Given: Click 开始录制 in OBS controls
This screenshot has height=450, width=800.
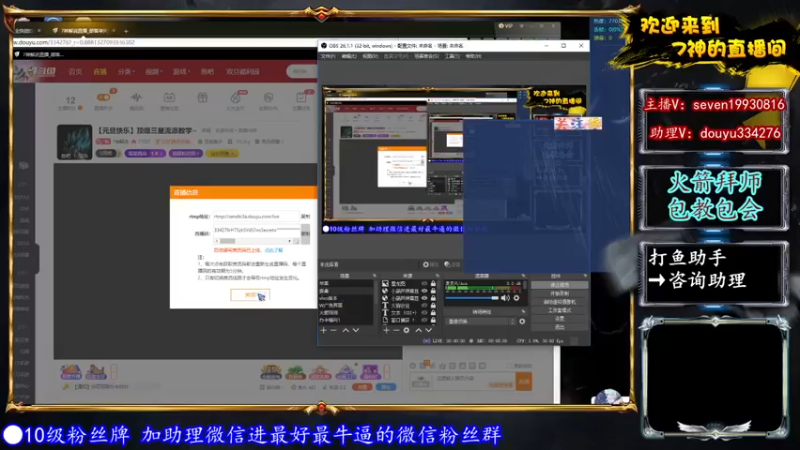Looking at the screenshot, I should point(560,293).
